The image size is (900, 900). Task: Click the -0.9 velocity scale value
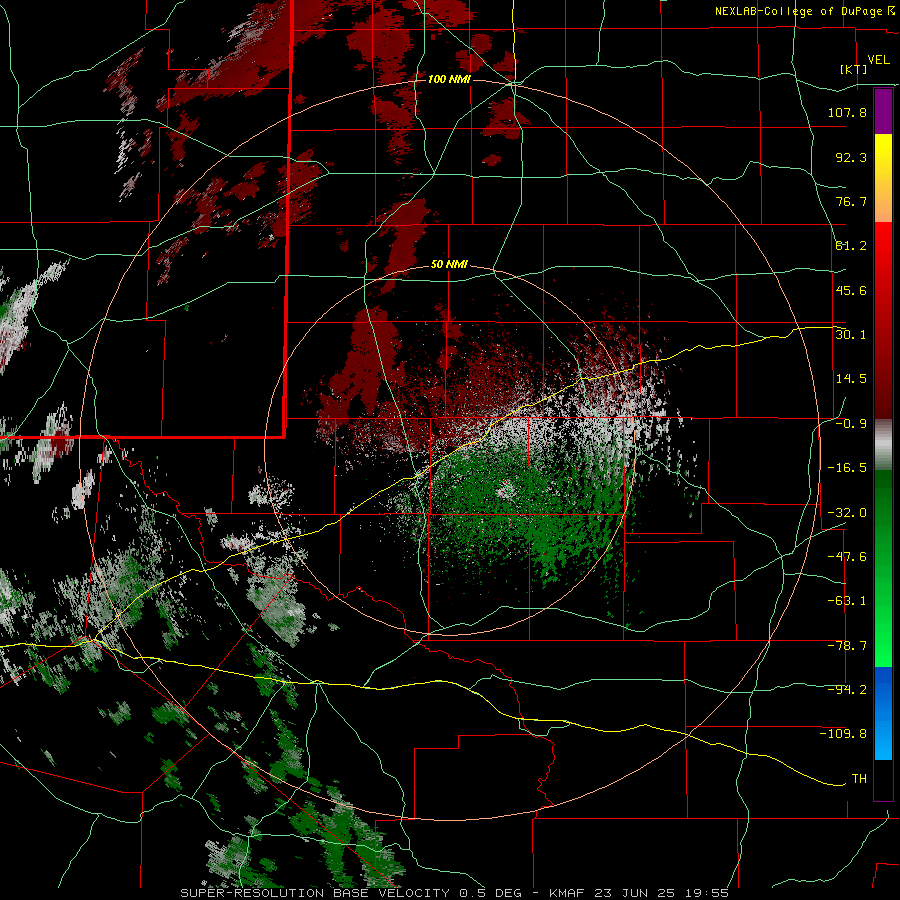click(851, 424)
